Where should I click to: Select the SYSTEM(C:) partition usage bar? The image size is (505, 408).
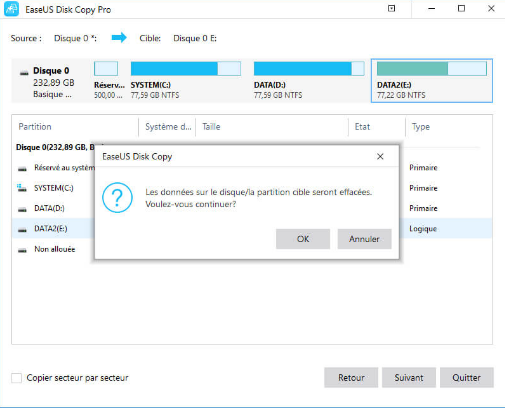pyautogui.click(x=186, y=68)
